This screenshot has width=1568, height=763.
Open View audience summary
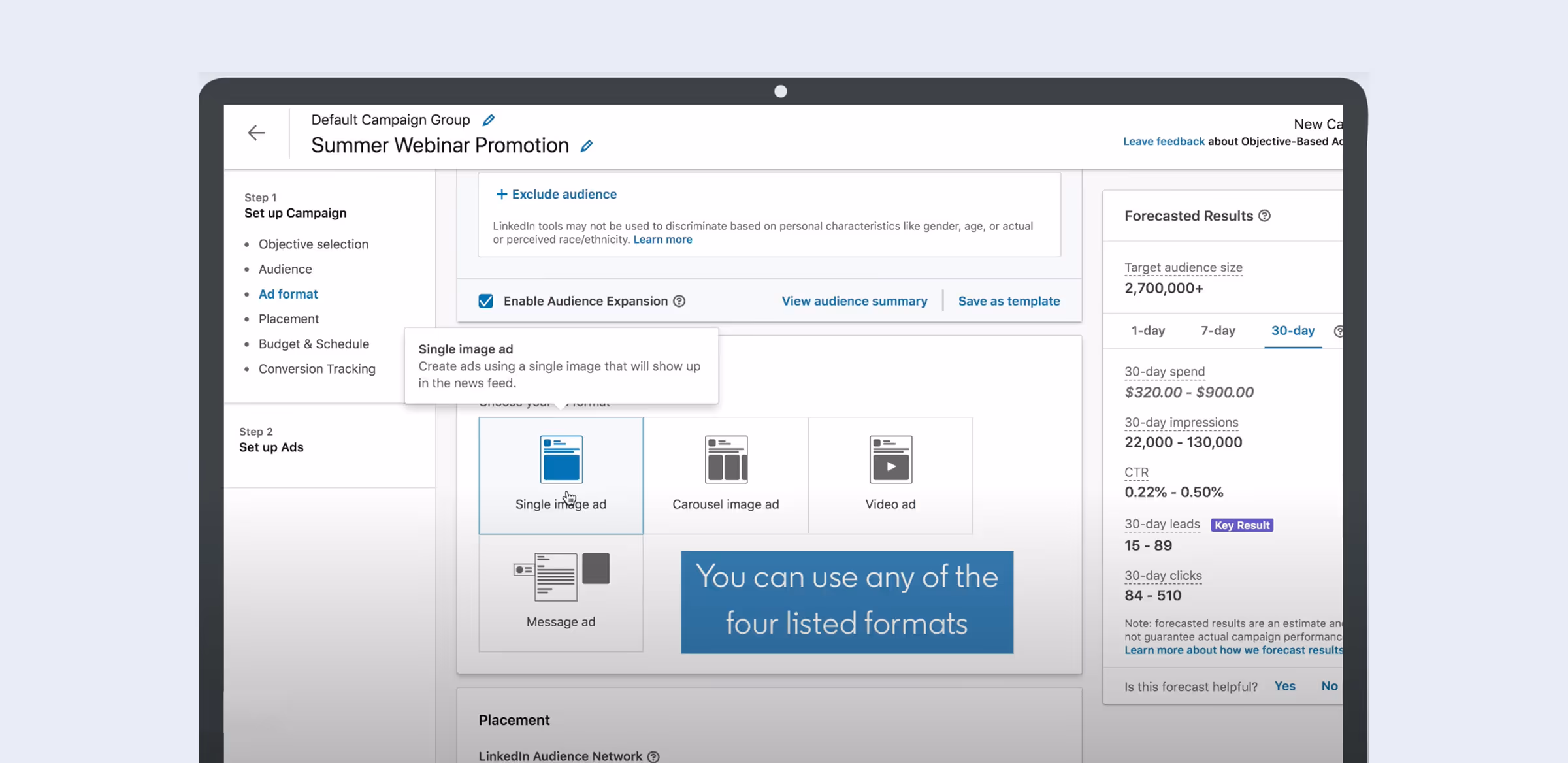855,301
